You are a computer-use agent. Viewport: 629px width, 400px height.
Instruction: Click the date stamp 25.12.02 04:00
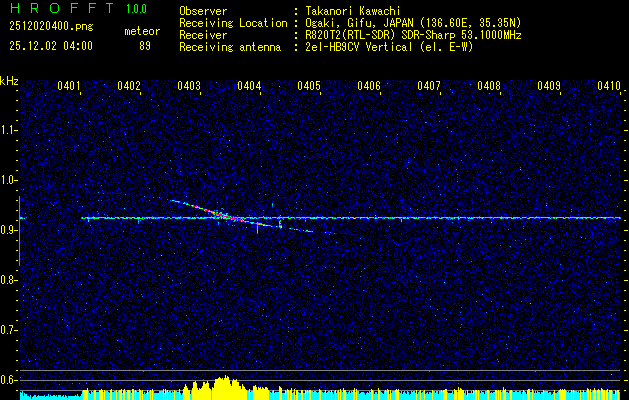51,46
